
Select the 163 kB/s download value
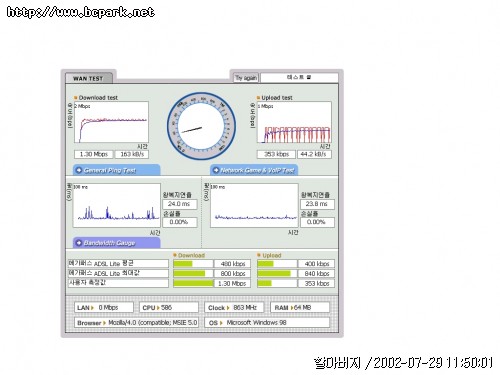[132, 154]
